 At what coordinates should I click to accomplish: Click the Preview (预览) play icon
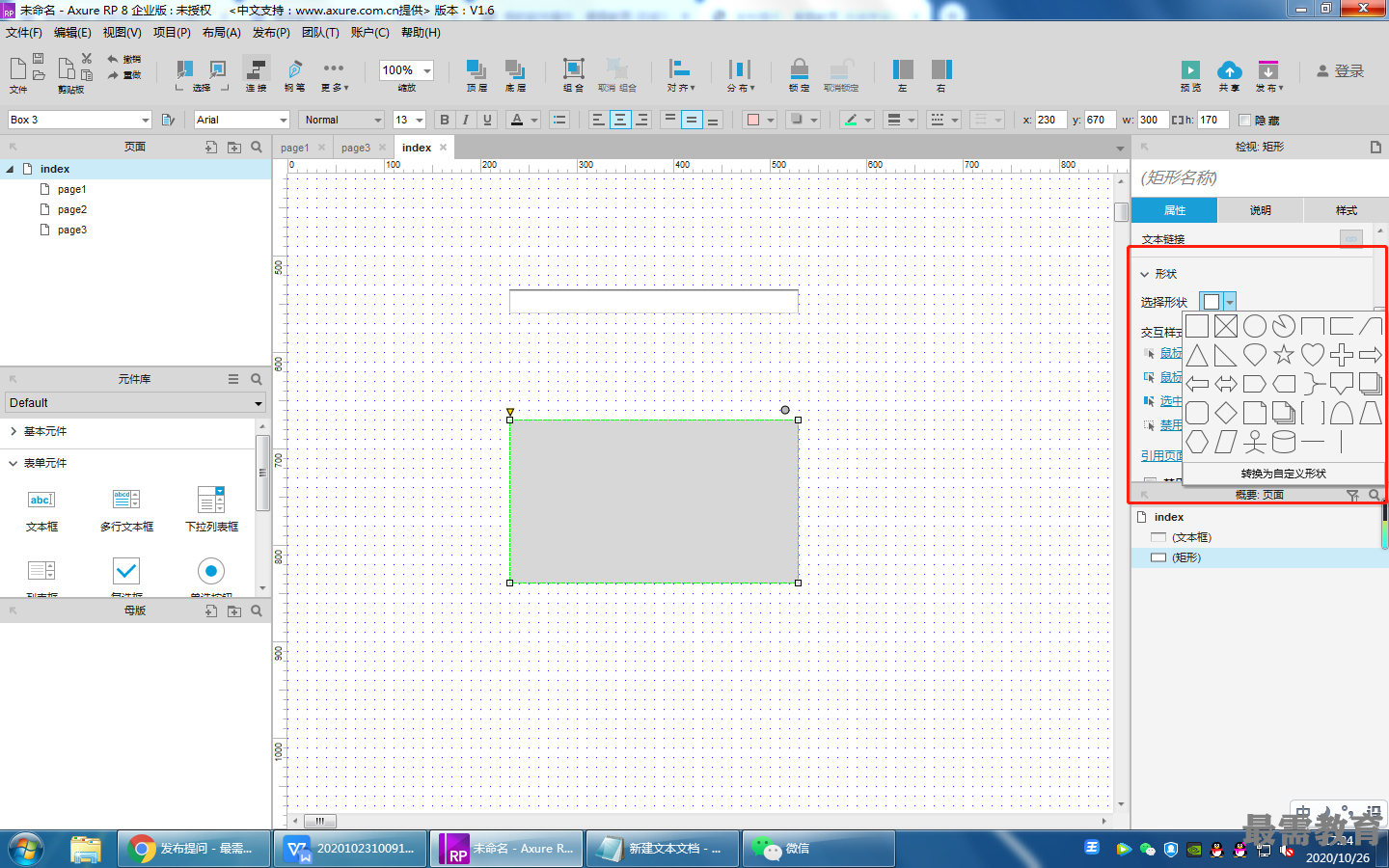[1190, 70]
